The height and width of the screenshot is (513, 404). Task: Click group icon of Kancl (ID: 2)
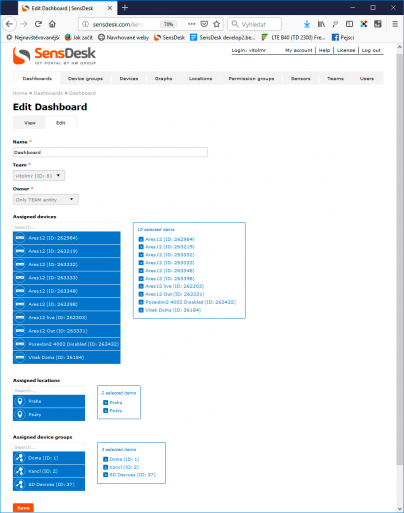(x=20, y=471)
